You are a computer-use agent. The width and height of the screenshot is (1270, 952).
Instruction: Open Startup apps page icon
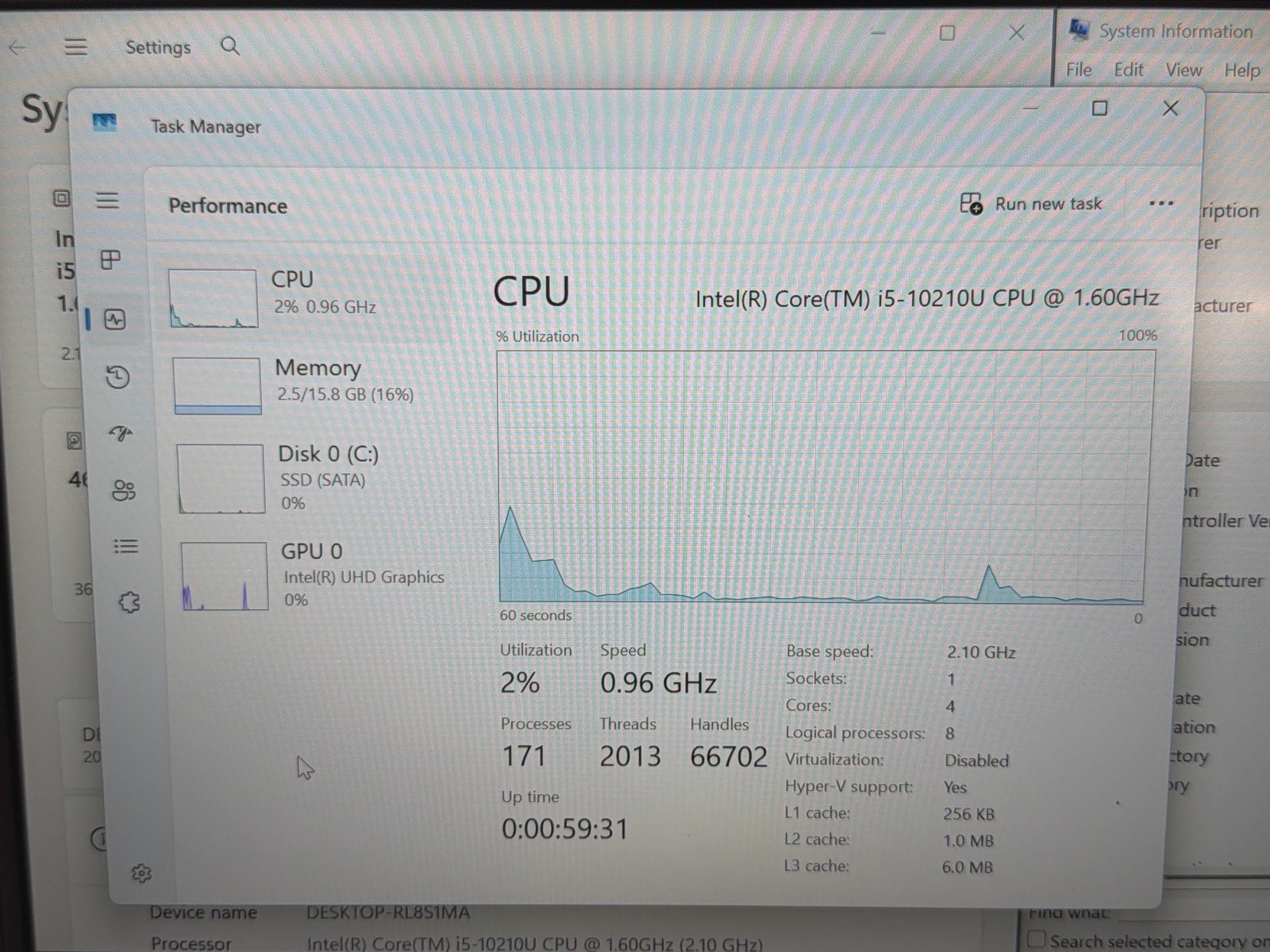click(x=121, y=433)
